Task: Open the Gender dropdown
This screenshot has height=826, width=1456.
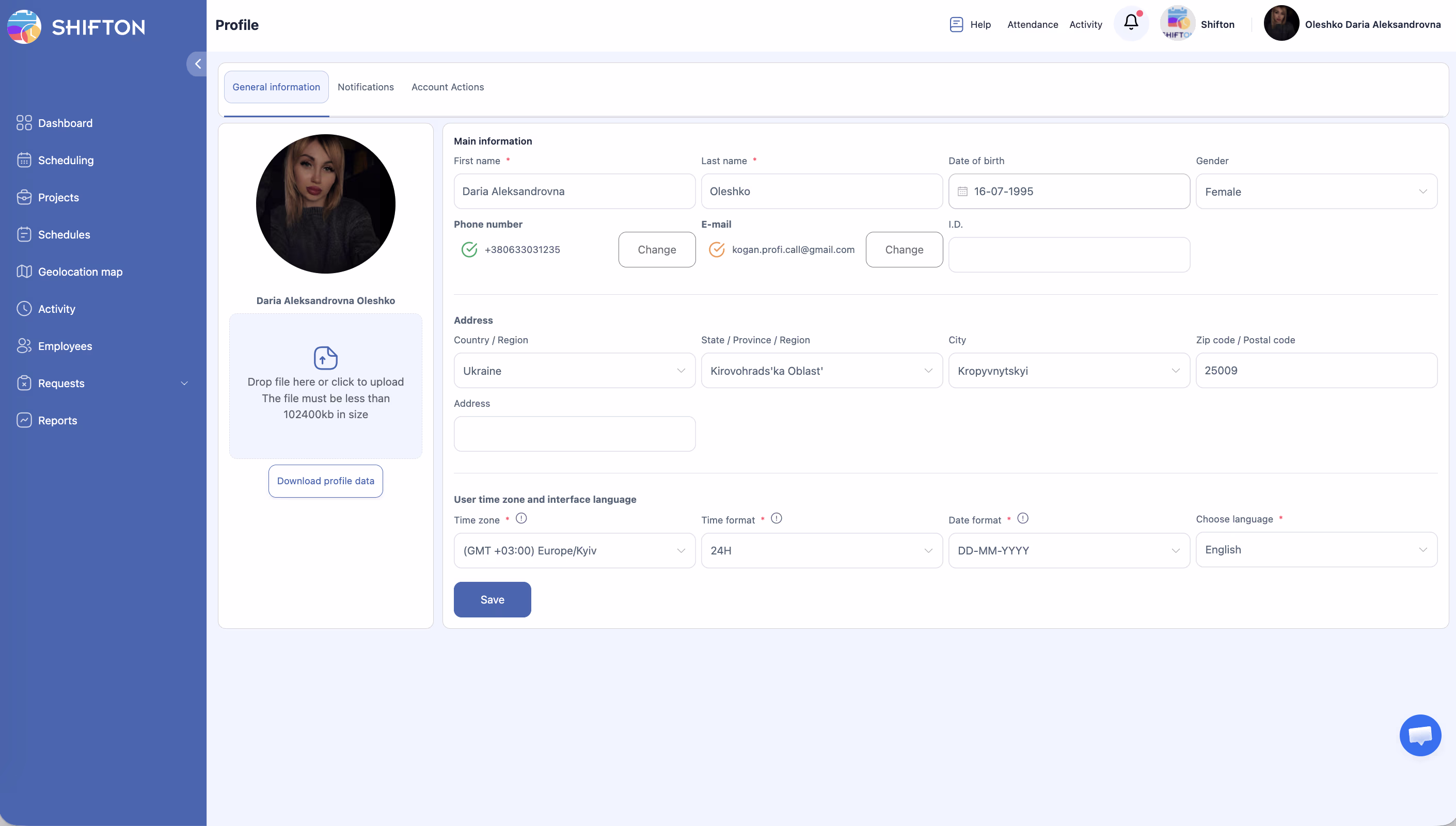Action: (1316, 192)
